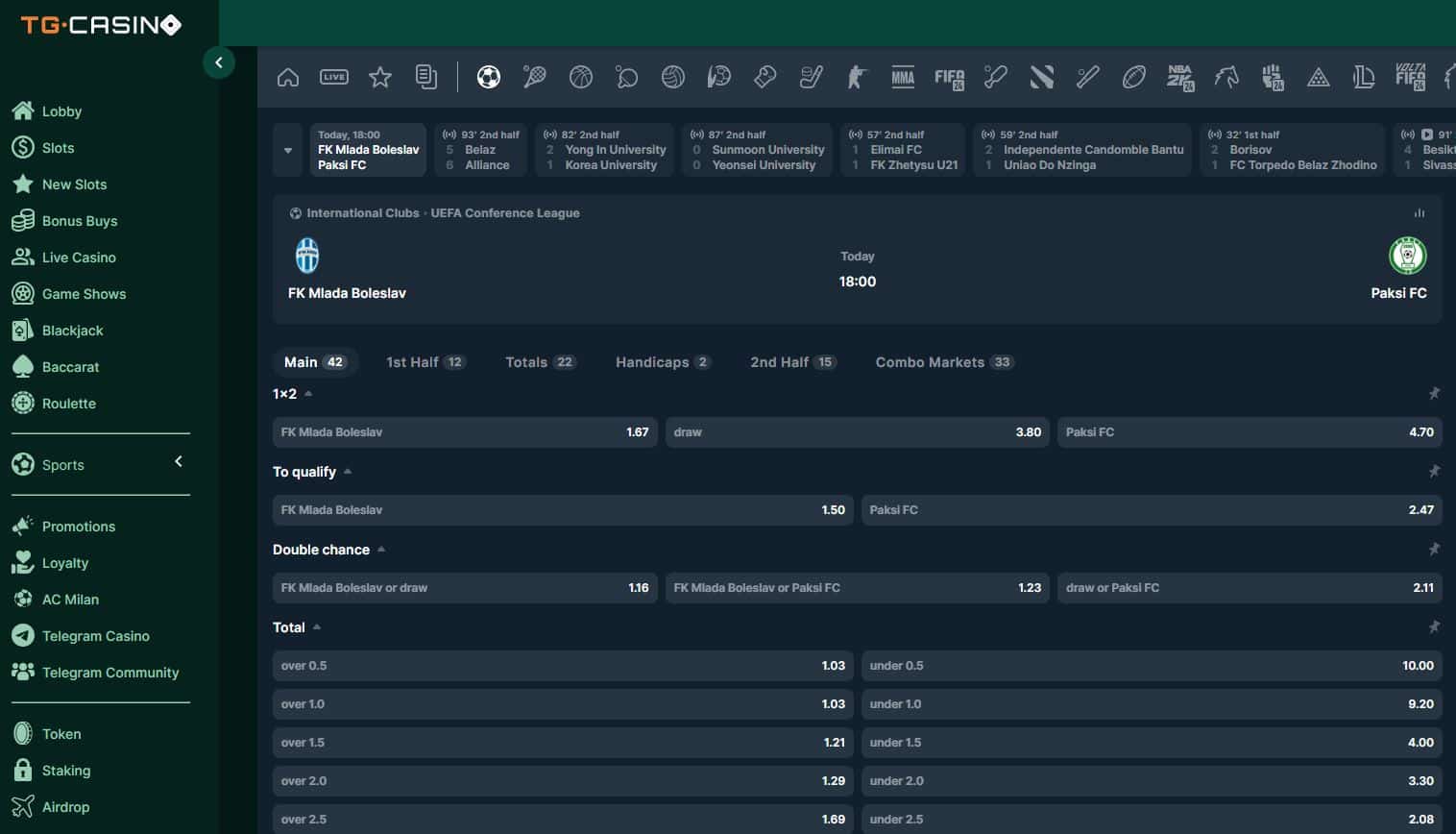The width and height of the screenshot is (1456, 834).
Task: Collapse the 1x2 market section
Action: (308, 394)
